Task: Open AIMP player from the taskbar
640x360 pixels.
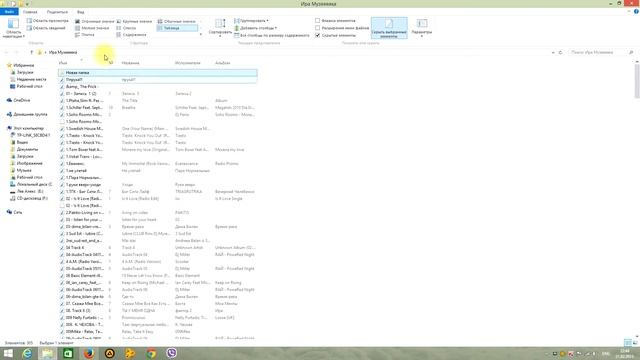Action: click(109, 353)
